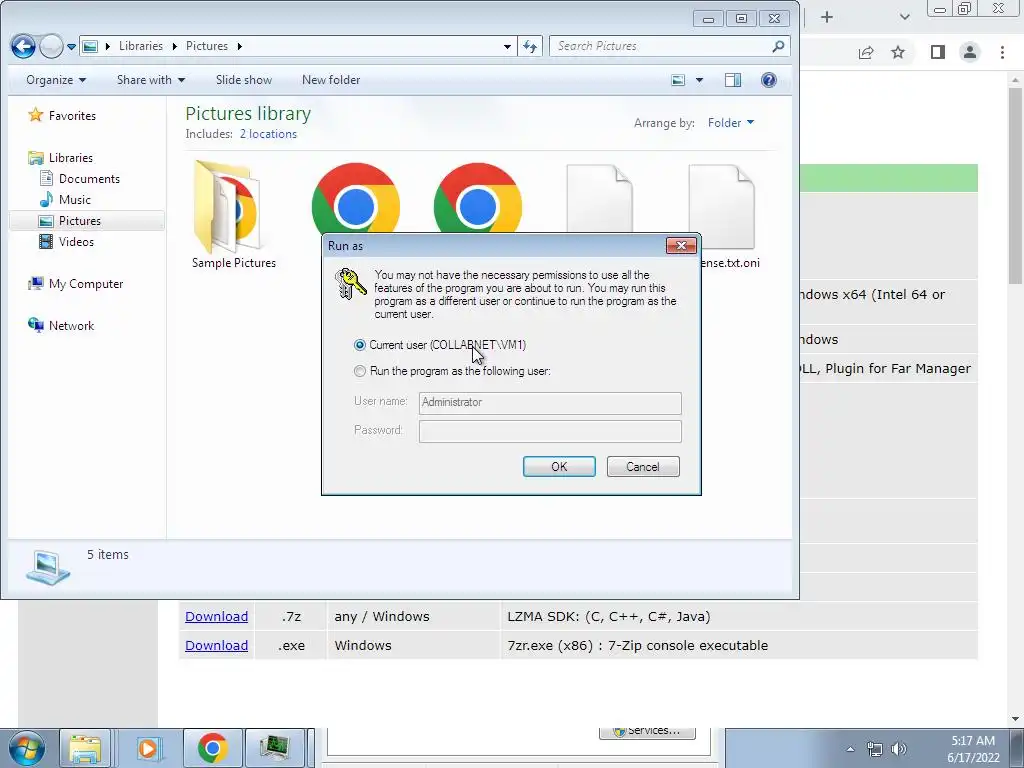Image resolution: width=1024 pixels, height=768 pixels.
Task: Open Explorer help icon
Action: point(769,80)
